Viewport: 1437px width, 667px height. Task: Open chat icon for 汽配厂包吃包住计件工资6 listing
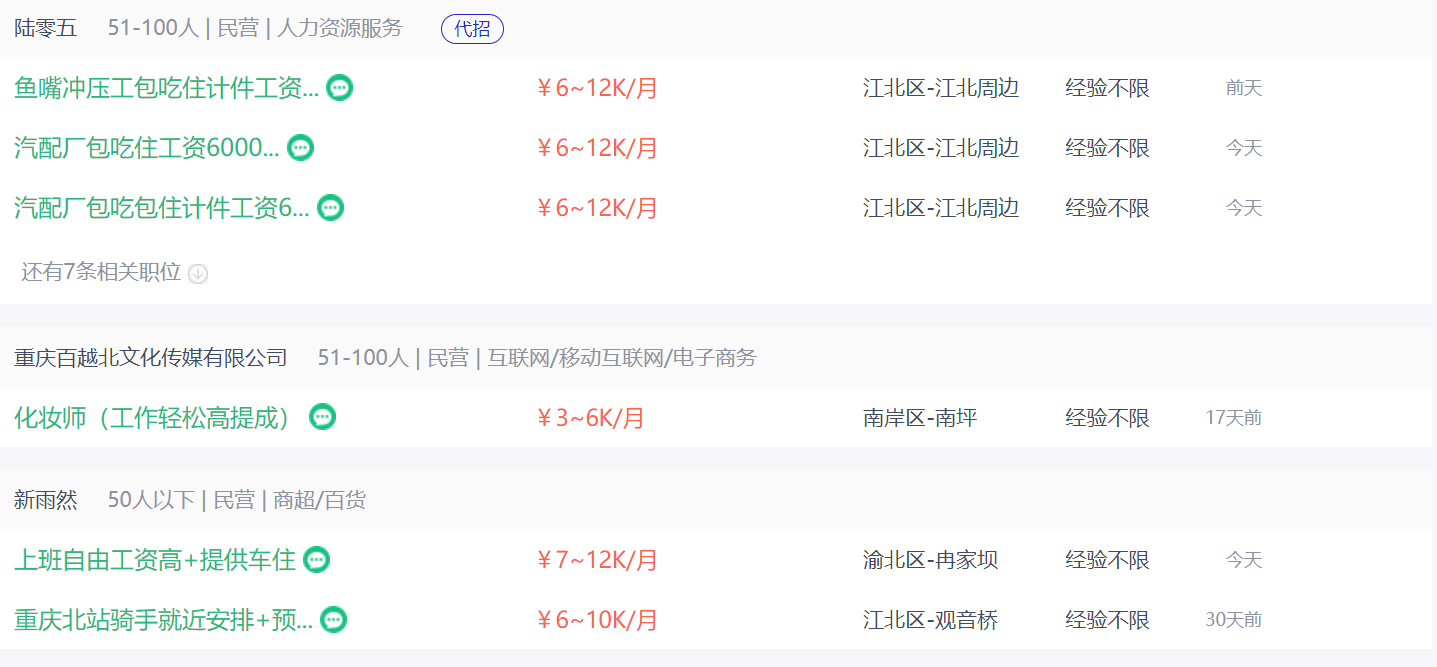pyautogui.click(x=331, y=208)
